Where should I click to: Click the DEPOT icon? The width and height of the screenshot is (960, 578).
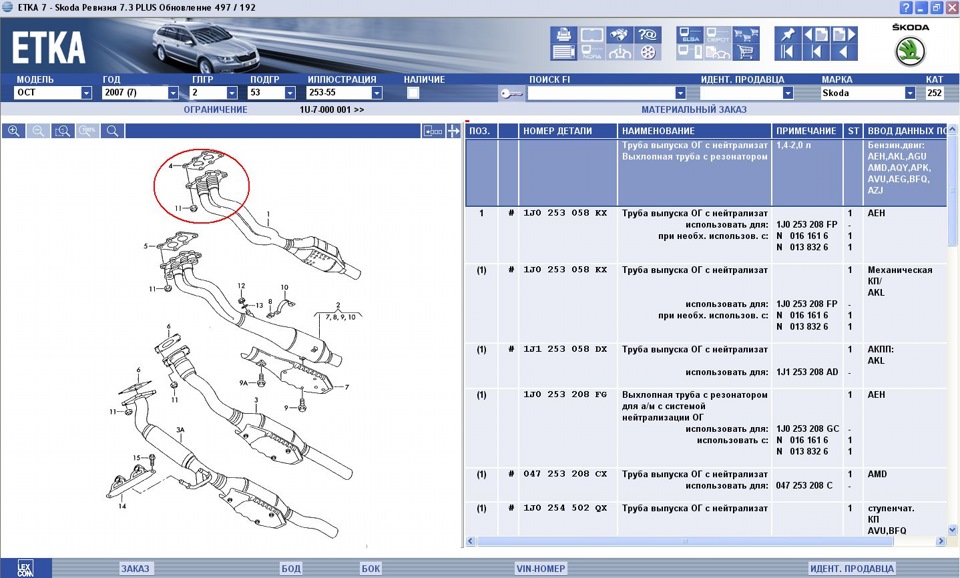coord(718,35)
